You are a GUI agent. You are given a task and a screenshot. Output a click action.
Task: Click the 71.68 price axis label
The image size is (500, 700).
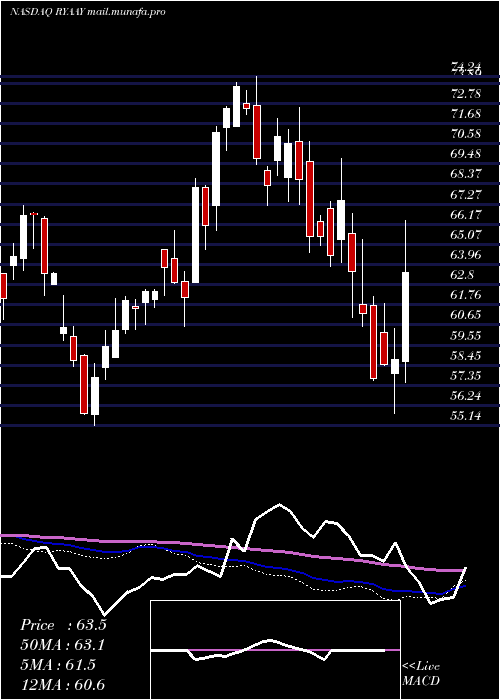466,114
